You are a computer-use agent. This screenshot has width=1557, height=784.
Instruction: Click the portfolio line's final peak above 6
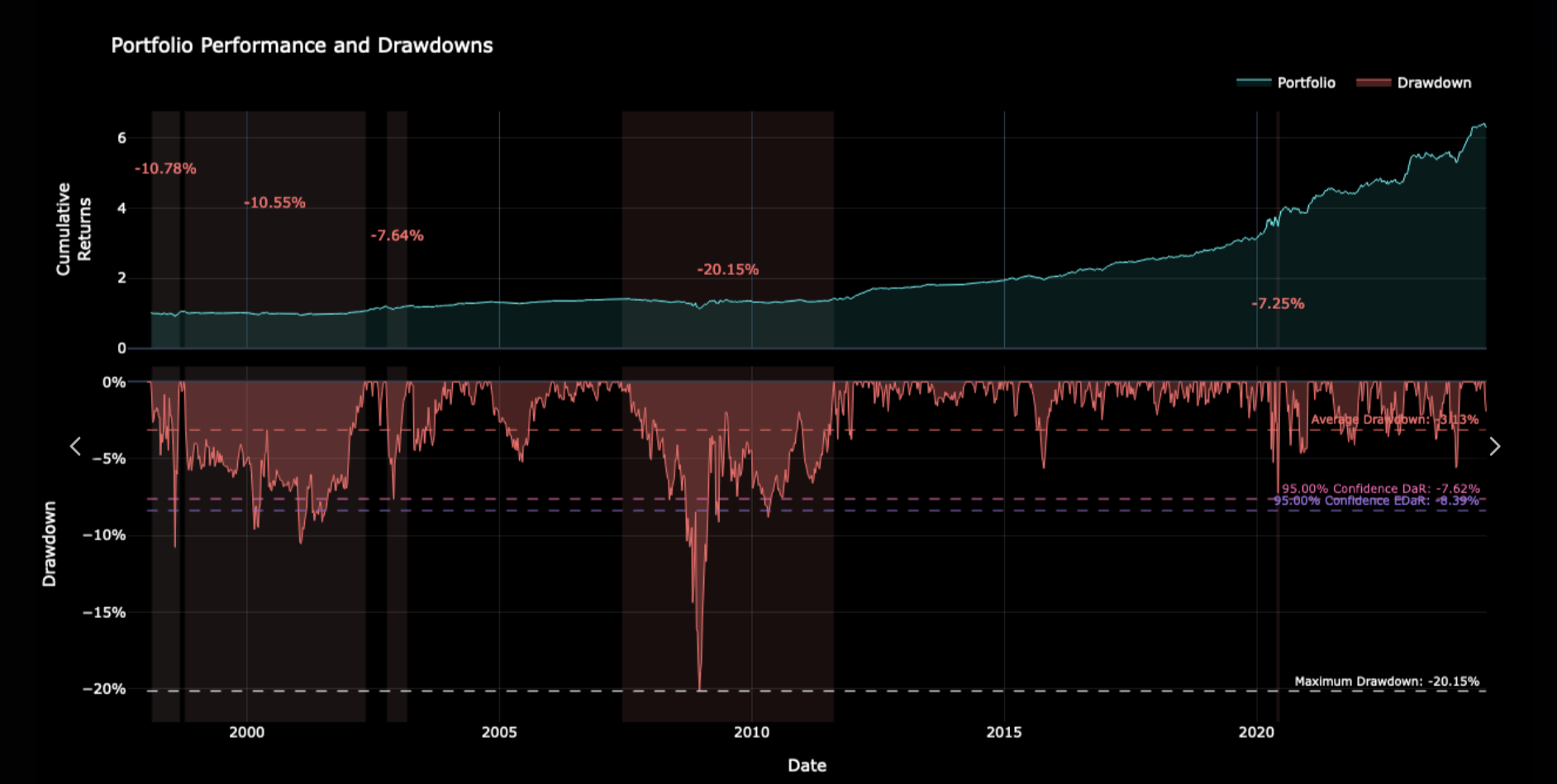click(x=1483, y=125)
